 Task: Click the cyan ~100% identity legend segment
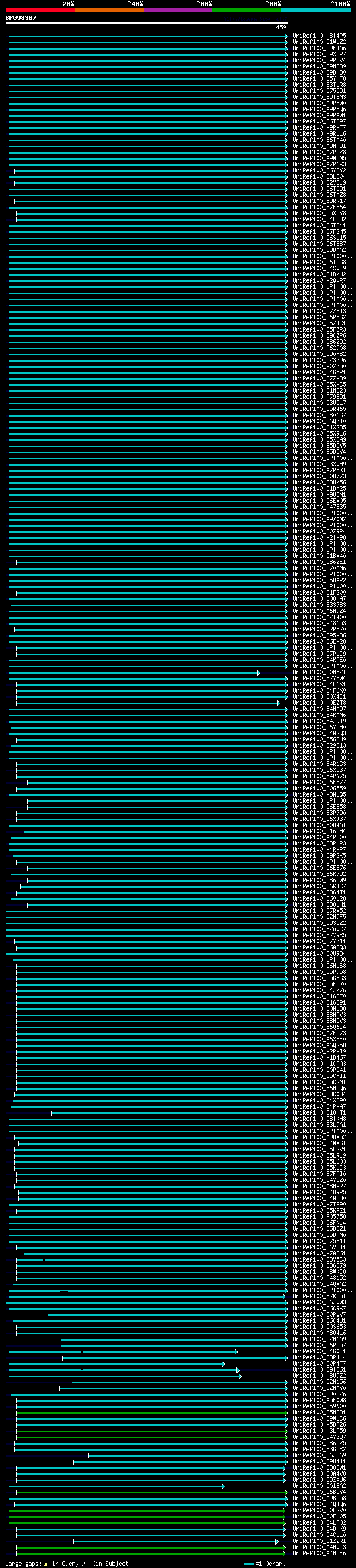(316, 10)
